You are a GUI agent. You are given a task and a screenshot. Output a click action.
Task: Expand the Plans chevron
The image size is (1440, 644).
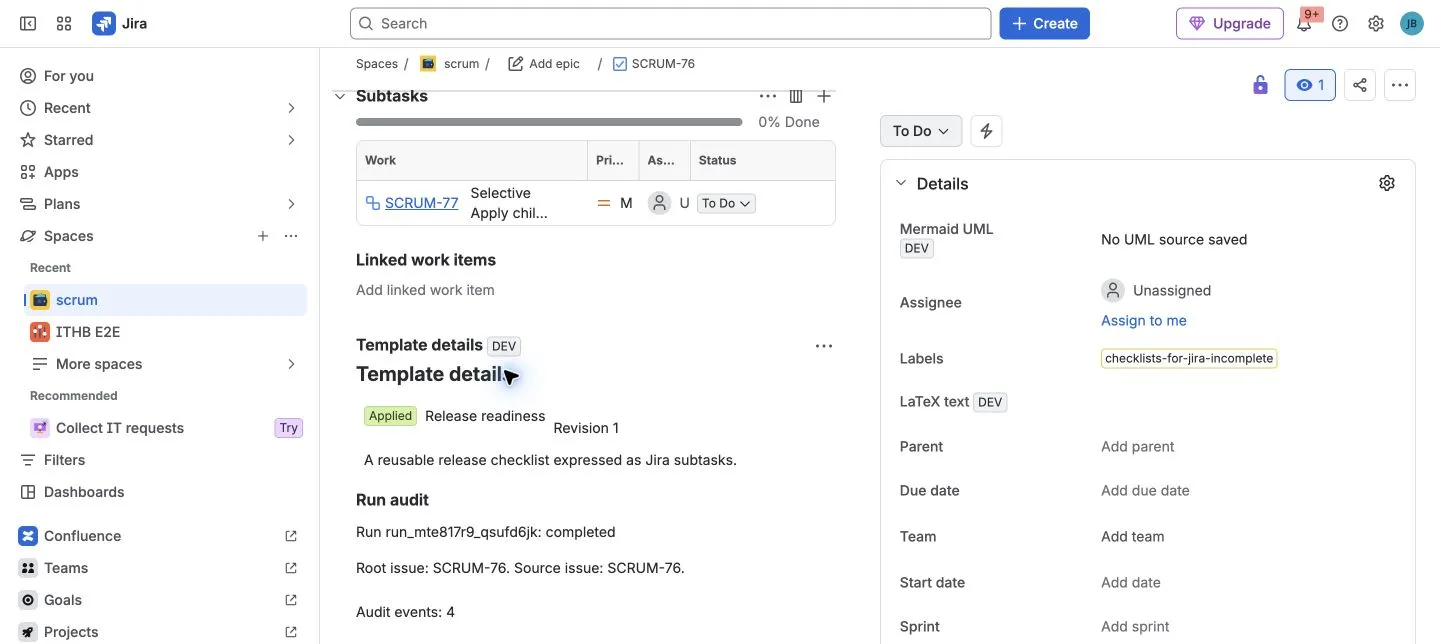(x=291, y=204)
